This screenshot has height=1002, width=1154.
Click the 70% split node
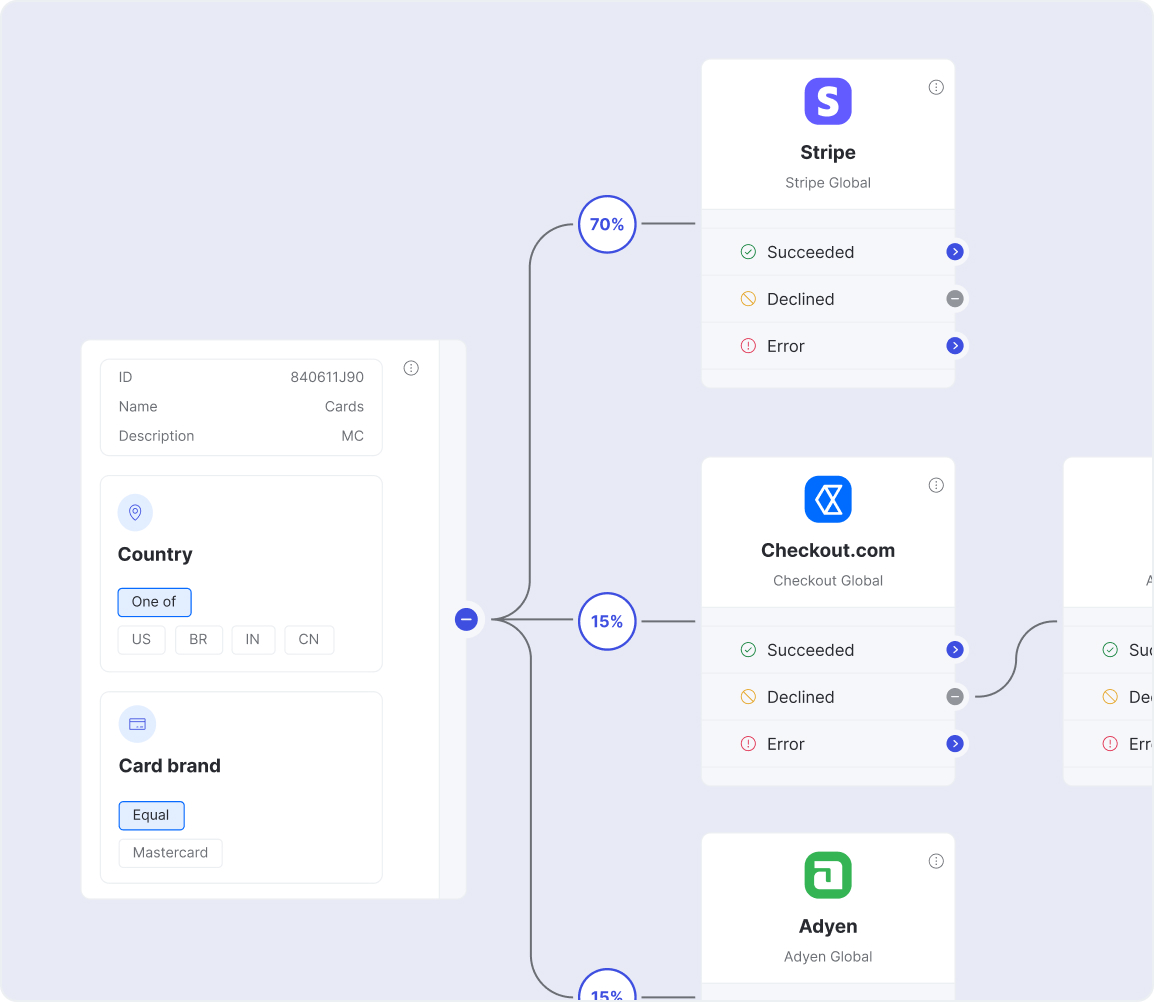pos(607,225)
